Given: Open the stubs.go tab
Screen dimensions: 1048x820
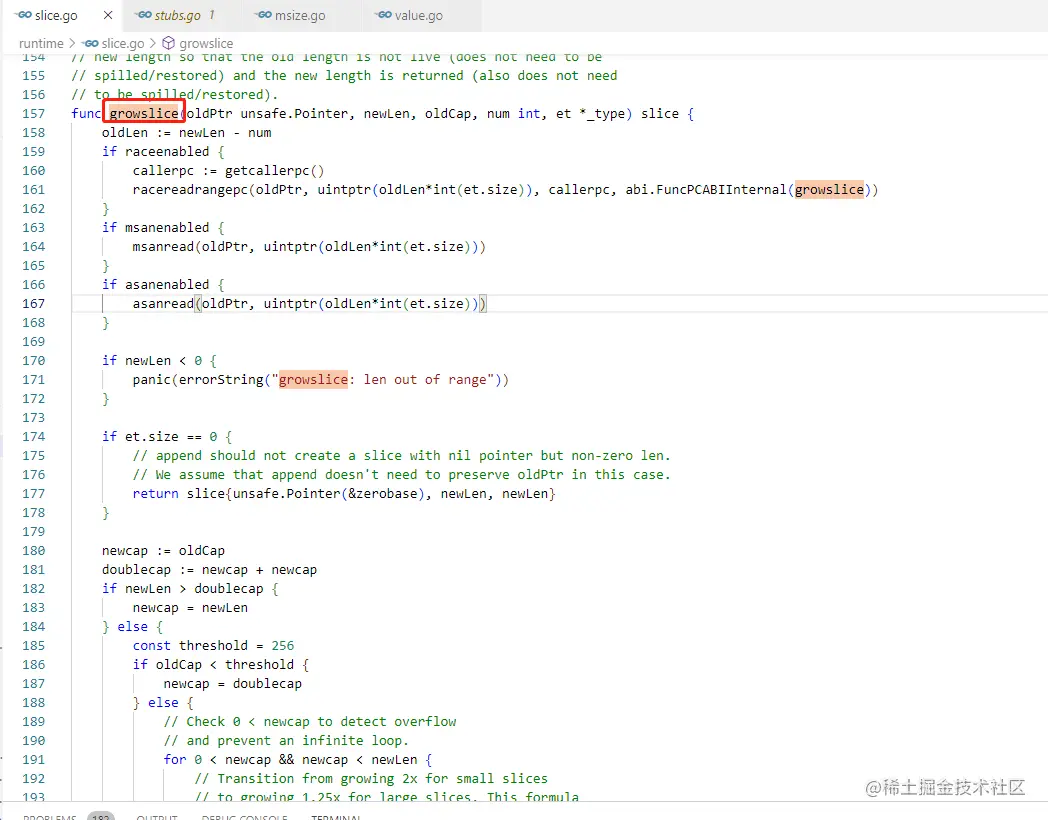Looking at the screenshot, I should [178, 15].
